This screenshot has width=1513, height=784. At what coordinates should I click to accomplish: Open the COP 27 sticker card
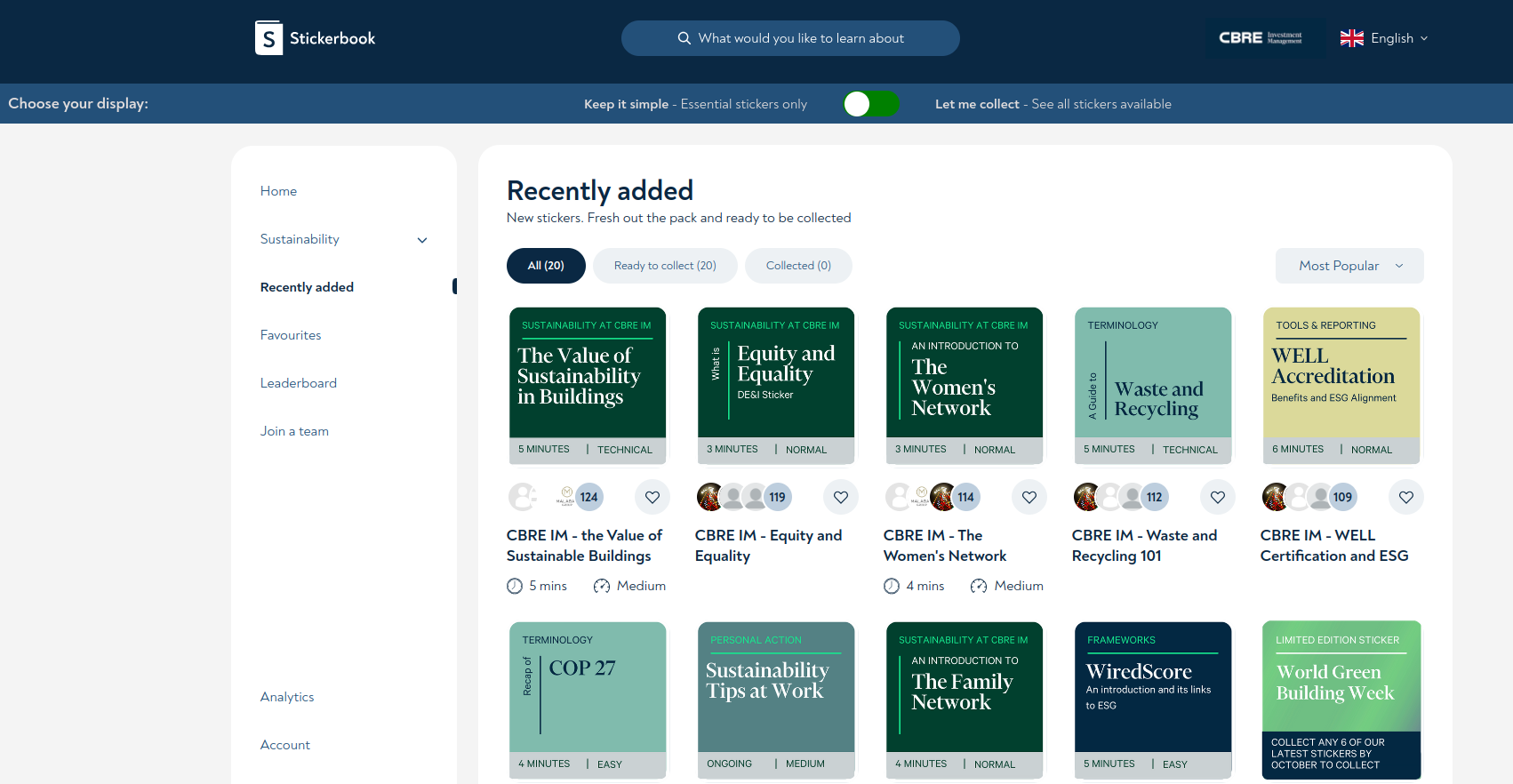588,700
